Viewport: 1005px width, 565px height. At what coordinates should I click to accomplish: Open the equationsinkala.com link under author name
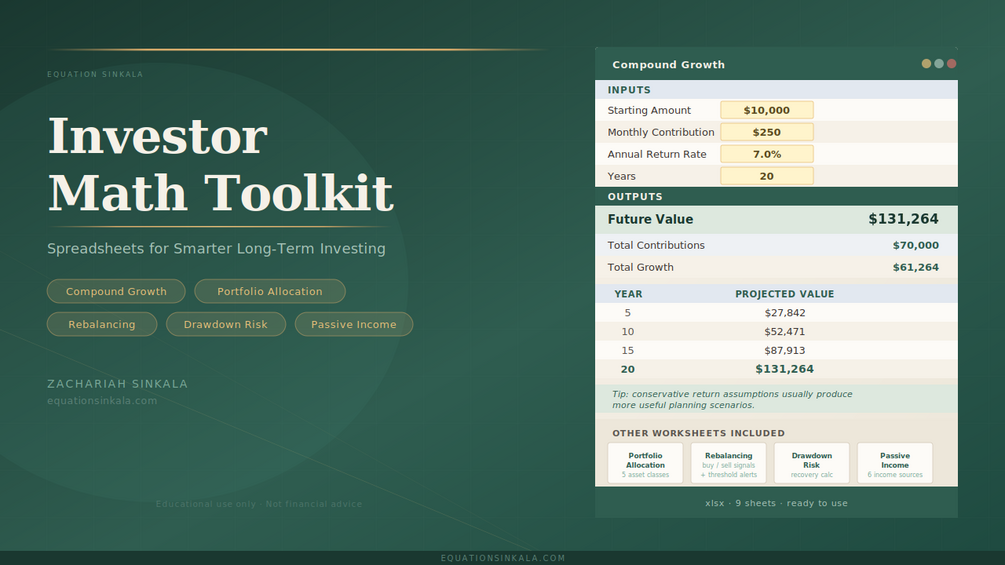(x=102, y=400)
